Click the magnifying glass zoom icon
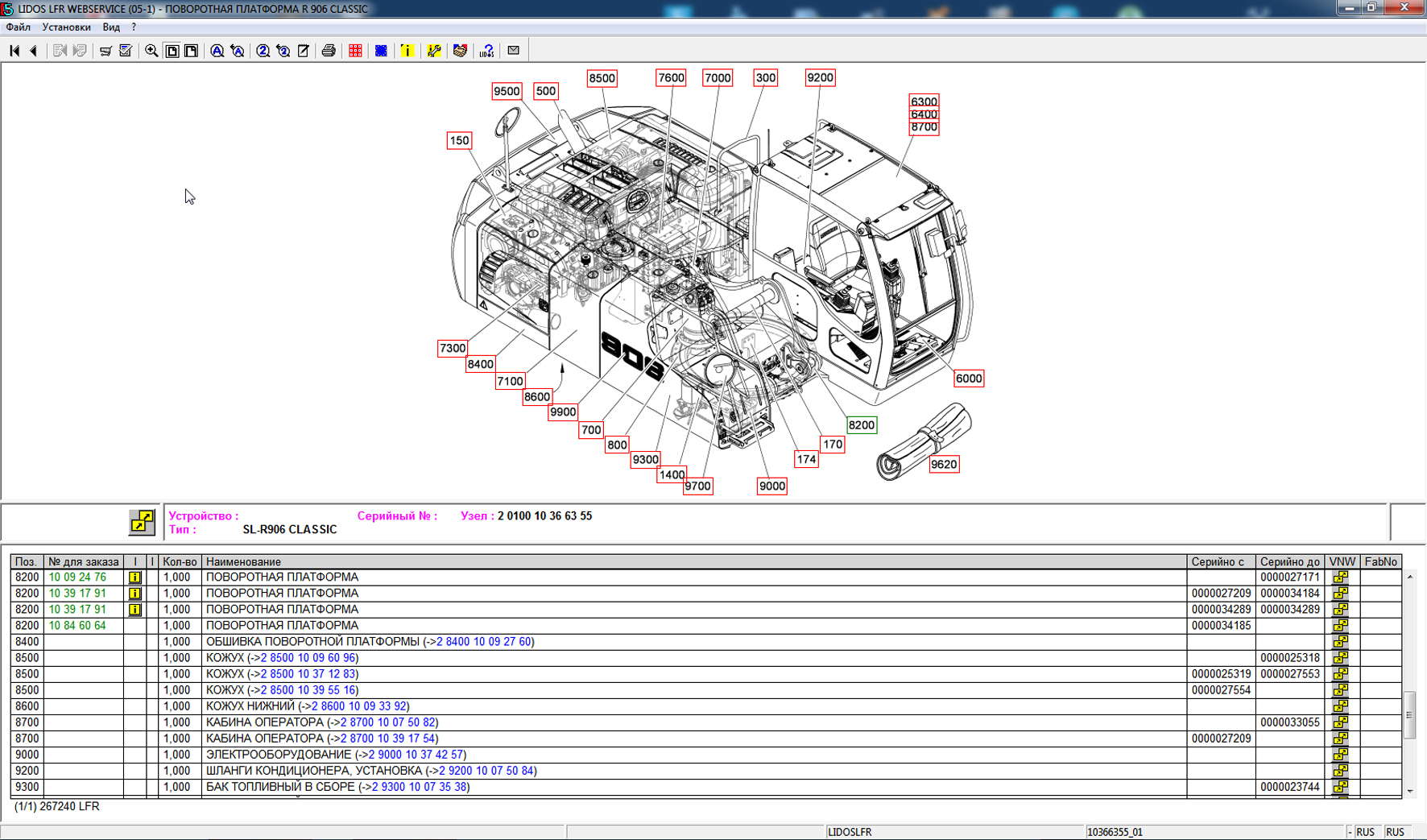The image size is (1427, 840). coord(151,51)
